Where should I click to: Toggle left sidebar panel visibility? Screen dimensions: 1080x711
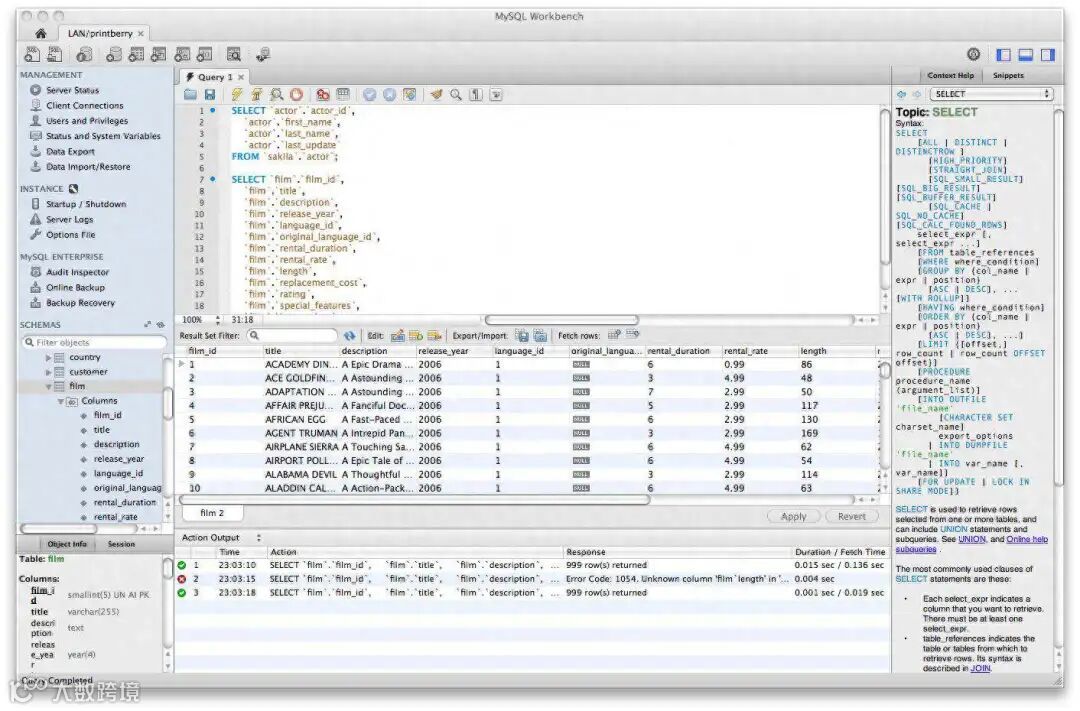(x=1004, y=54)
